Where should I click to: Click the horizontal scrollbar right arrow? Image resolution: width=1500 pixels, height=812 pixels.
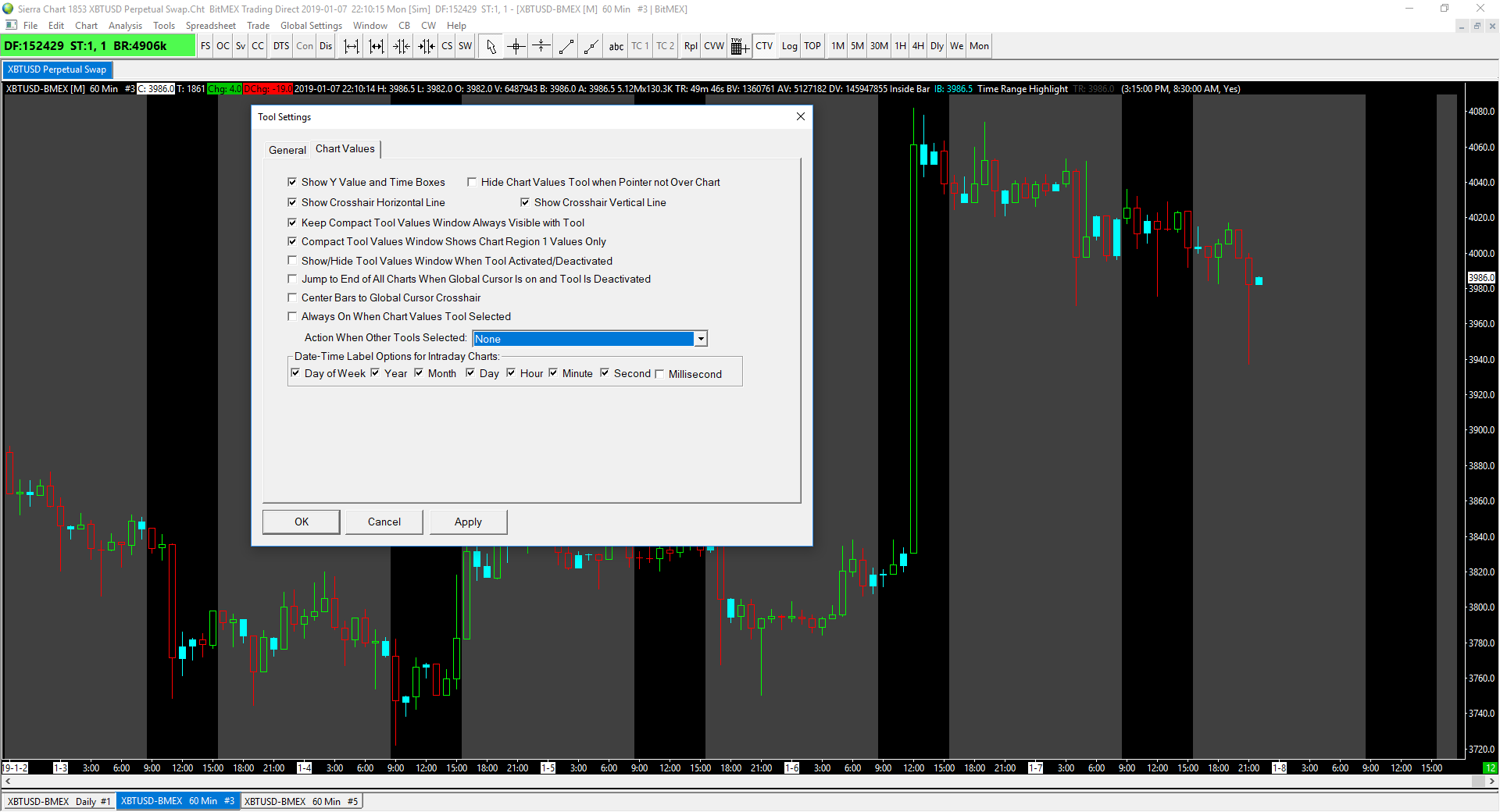point(1492,781)
